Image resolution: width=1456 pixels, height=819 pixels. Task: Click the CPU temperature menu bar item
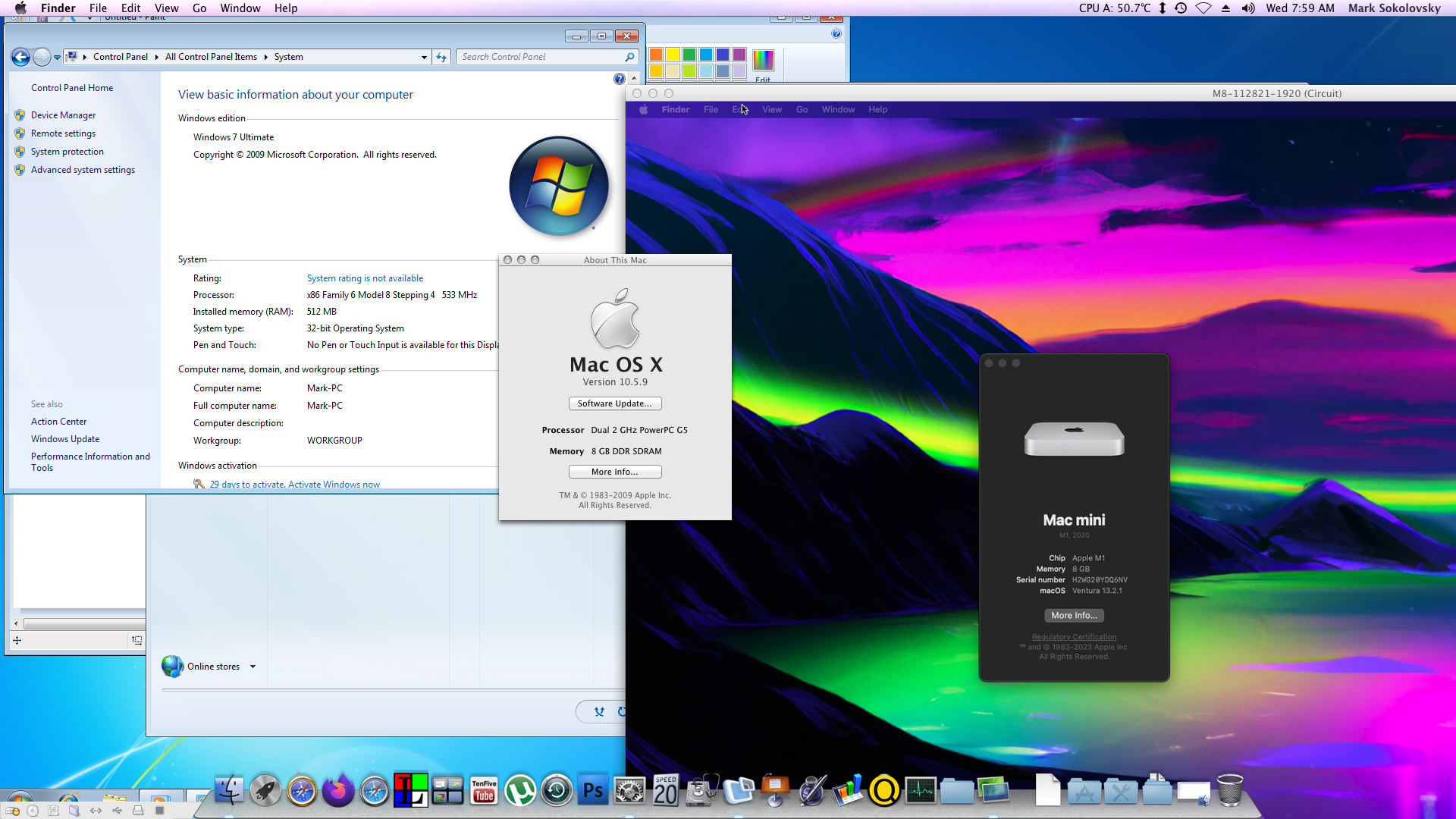click(x=1115, y=8)
